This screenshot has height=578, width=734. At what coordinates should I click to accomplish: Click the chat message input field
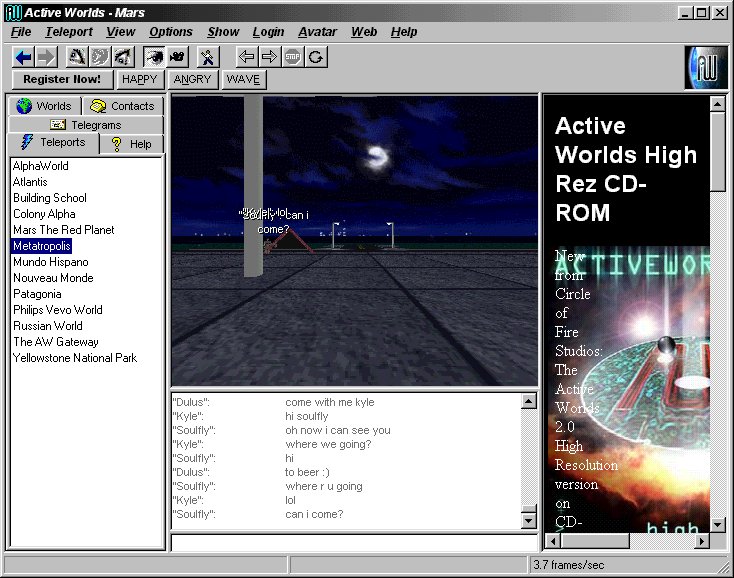click(x=354, y=542)
